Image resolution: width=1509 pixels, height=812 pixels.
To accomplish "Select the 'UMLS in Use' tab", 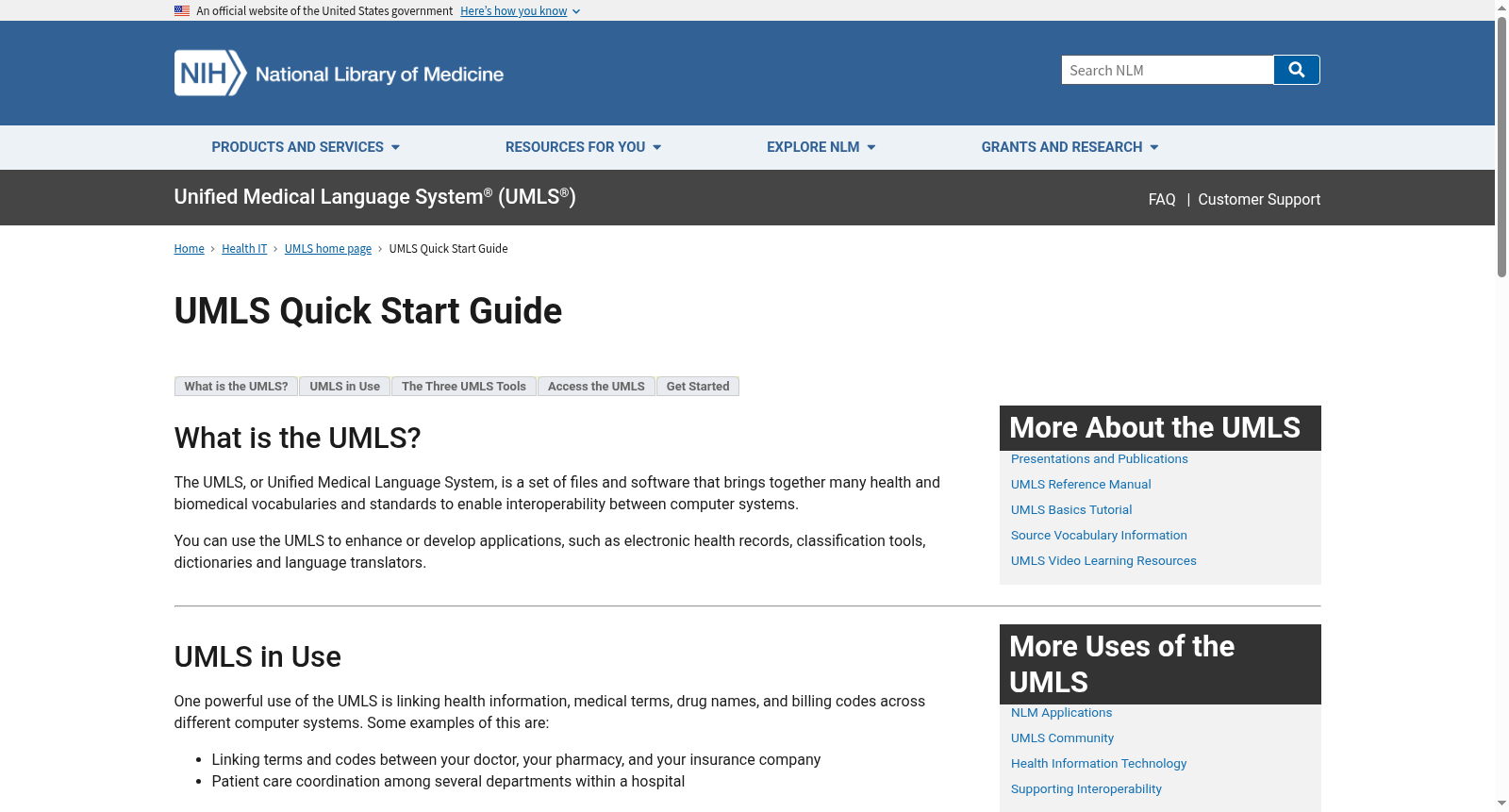I will pyautogui.click(x=344, y=387).
